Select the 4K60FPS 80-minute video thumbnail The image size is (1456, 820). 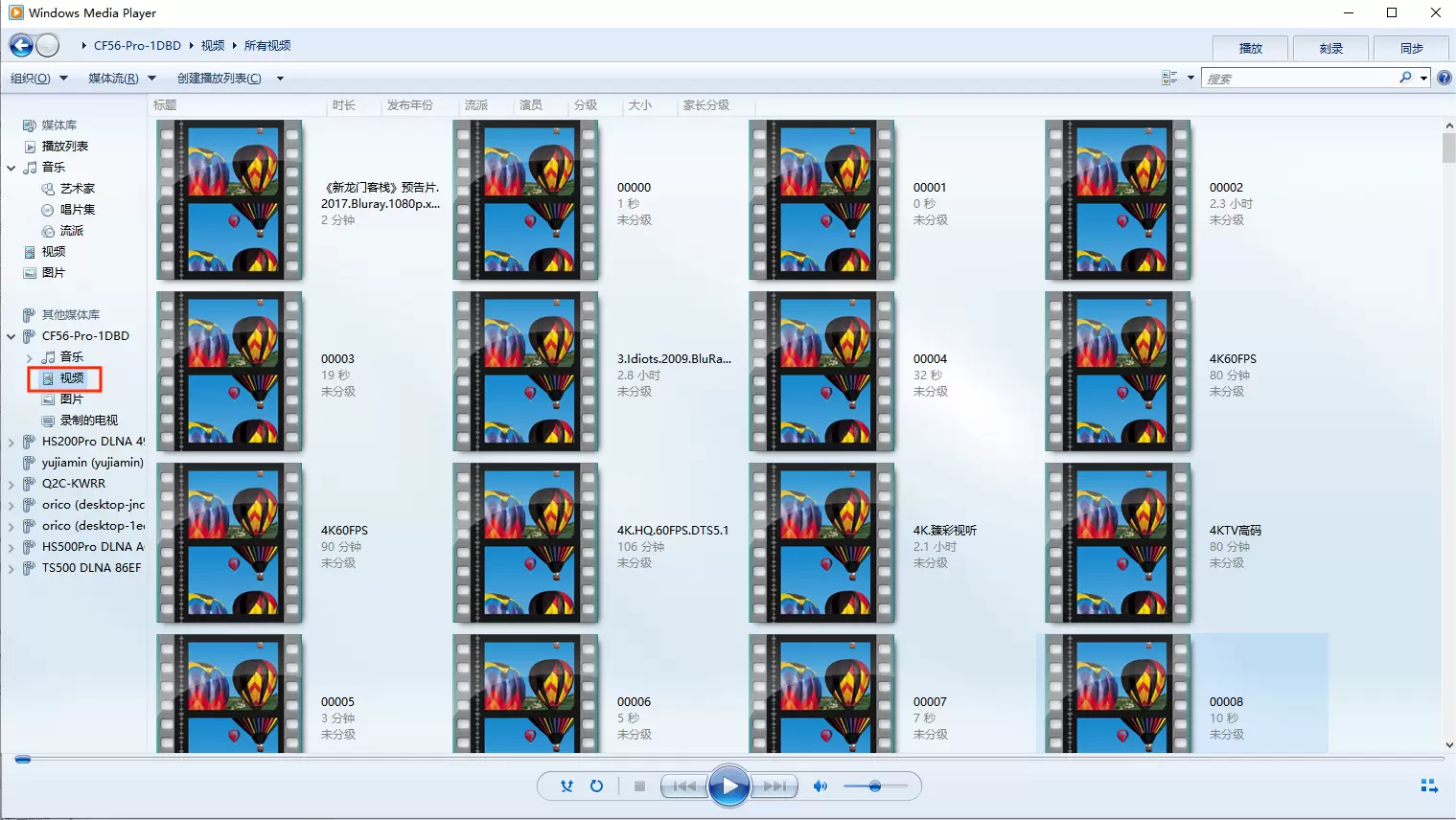1118,372
